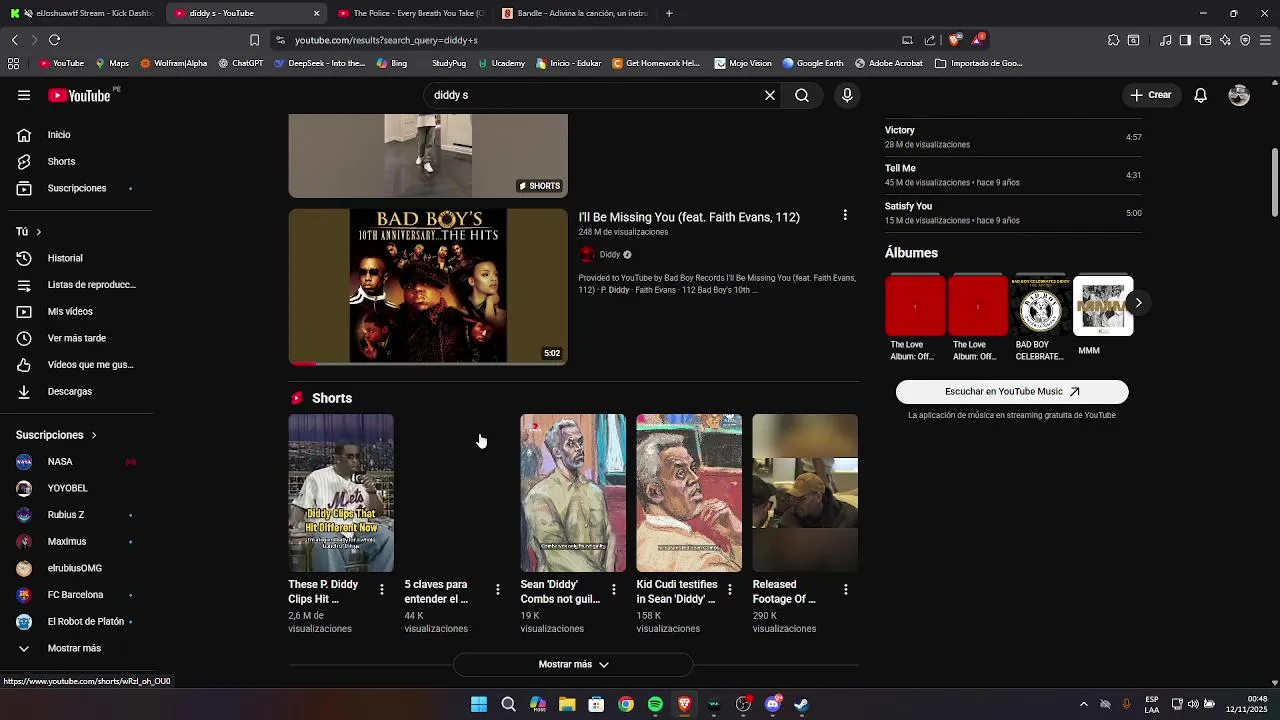The height and width of the screenshot is (720, 1280).
Task: Open options for I'll Be Missing You
Action: coord(845,216)
